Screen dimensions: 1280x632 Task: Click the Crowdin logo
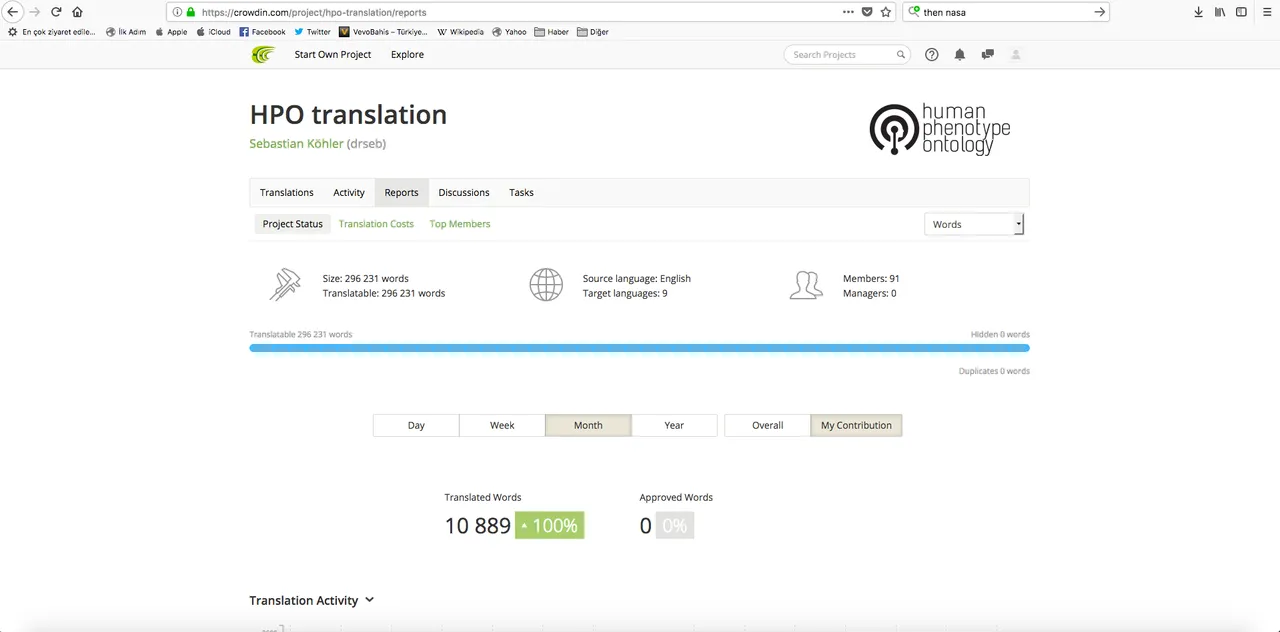tap(263, 54)
